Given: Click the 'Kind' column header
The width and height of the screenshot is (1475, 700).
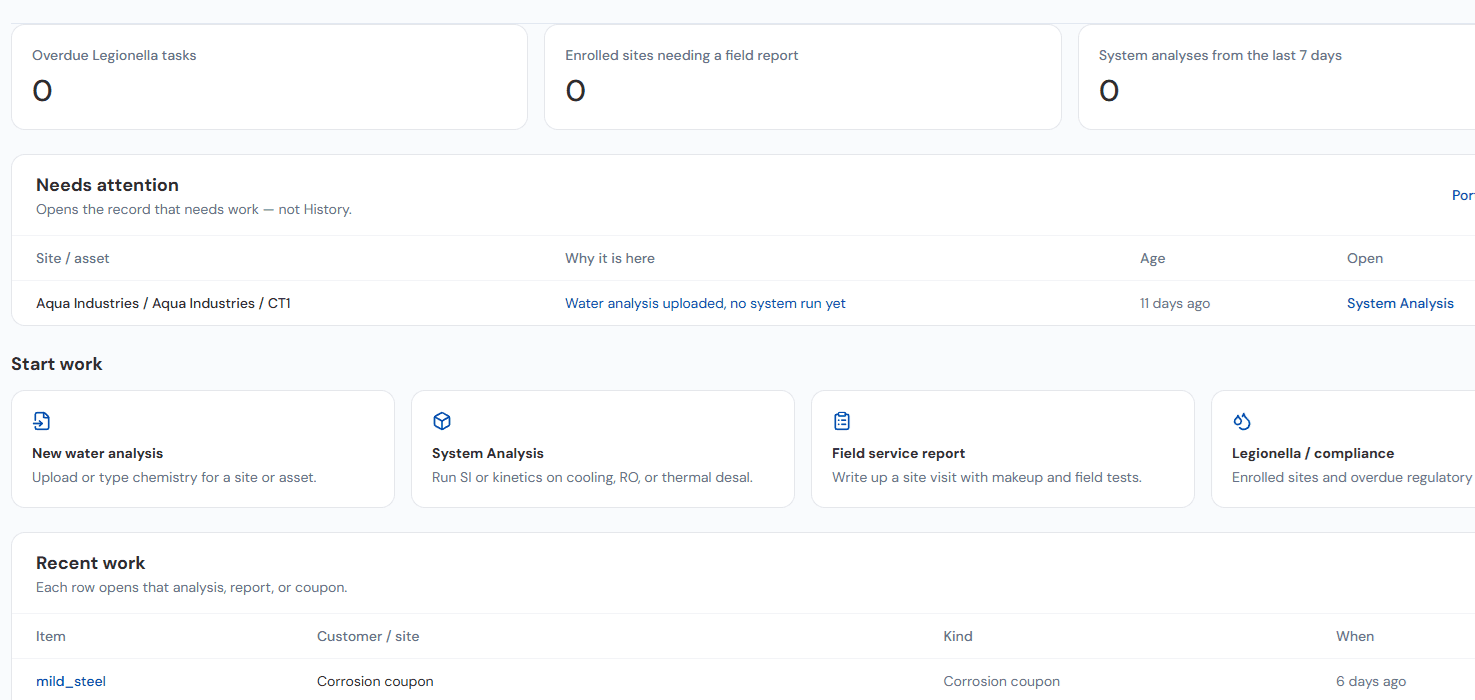Looking at the screenshot, I should pos(958,636).
